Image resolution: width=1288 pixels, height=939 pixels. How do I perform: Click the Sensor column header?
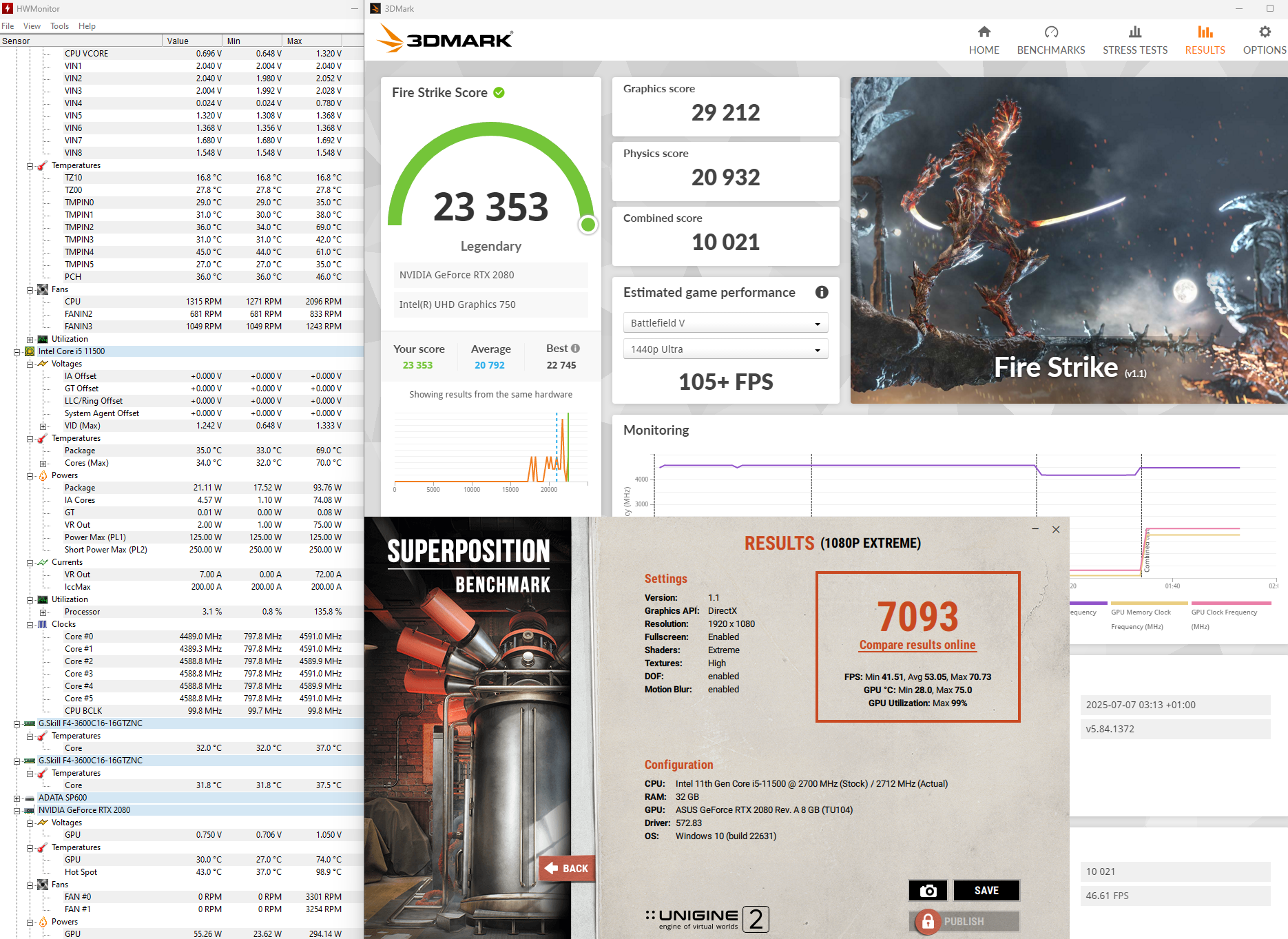(81, 41)
